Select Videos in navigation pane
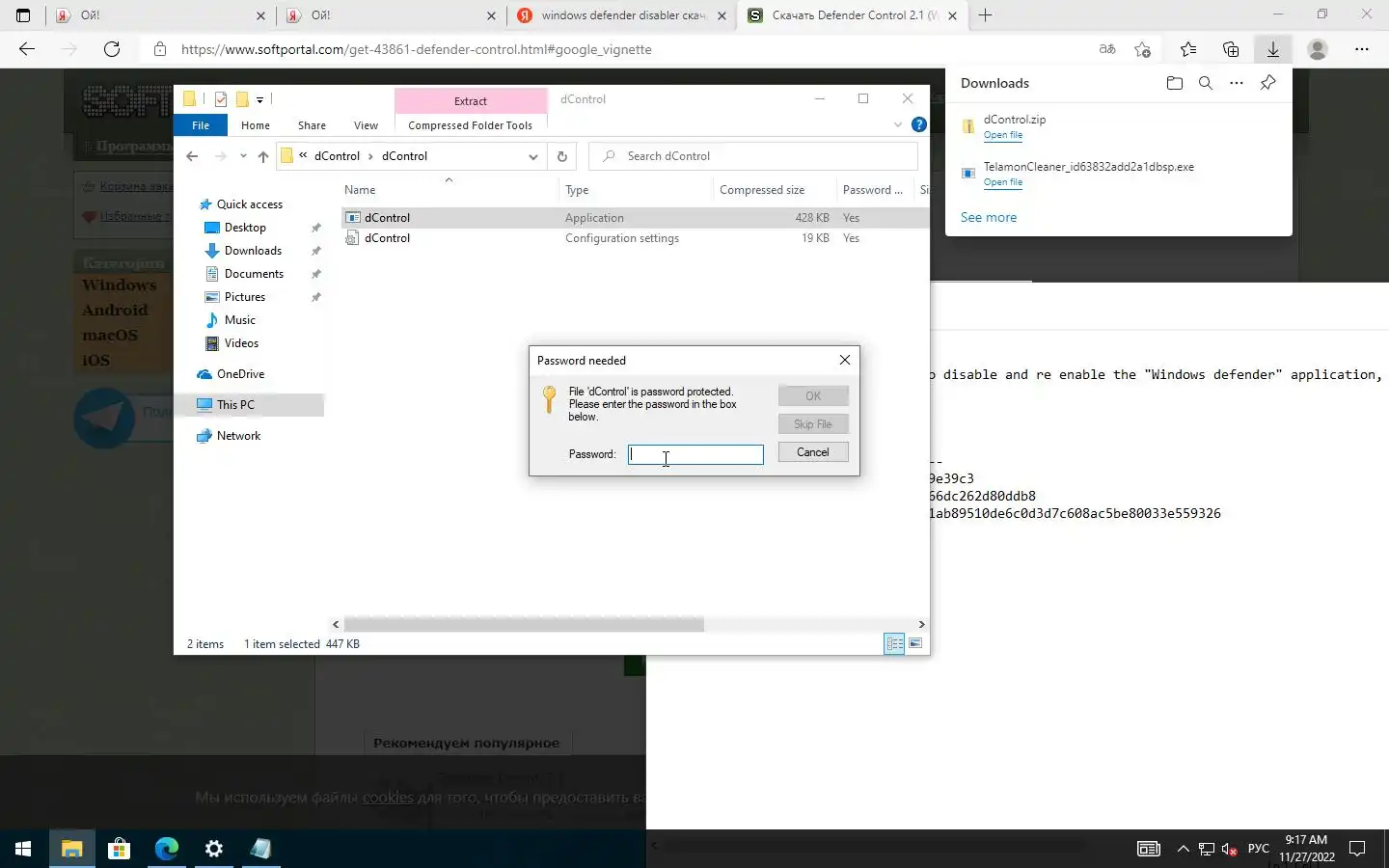The height and width of the screenshot is (868, 1389). [241, 343]
